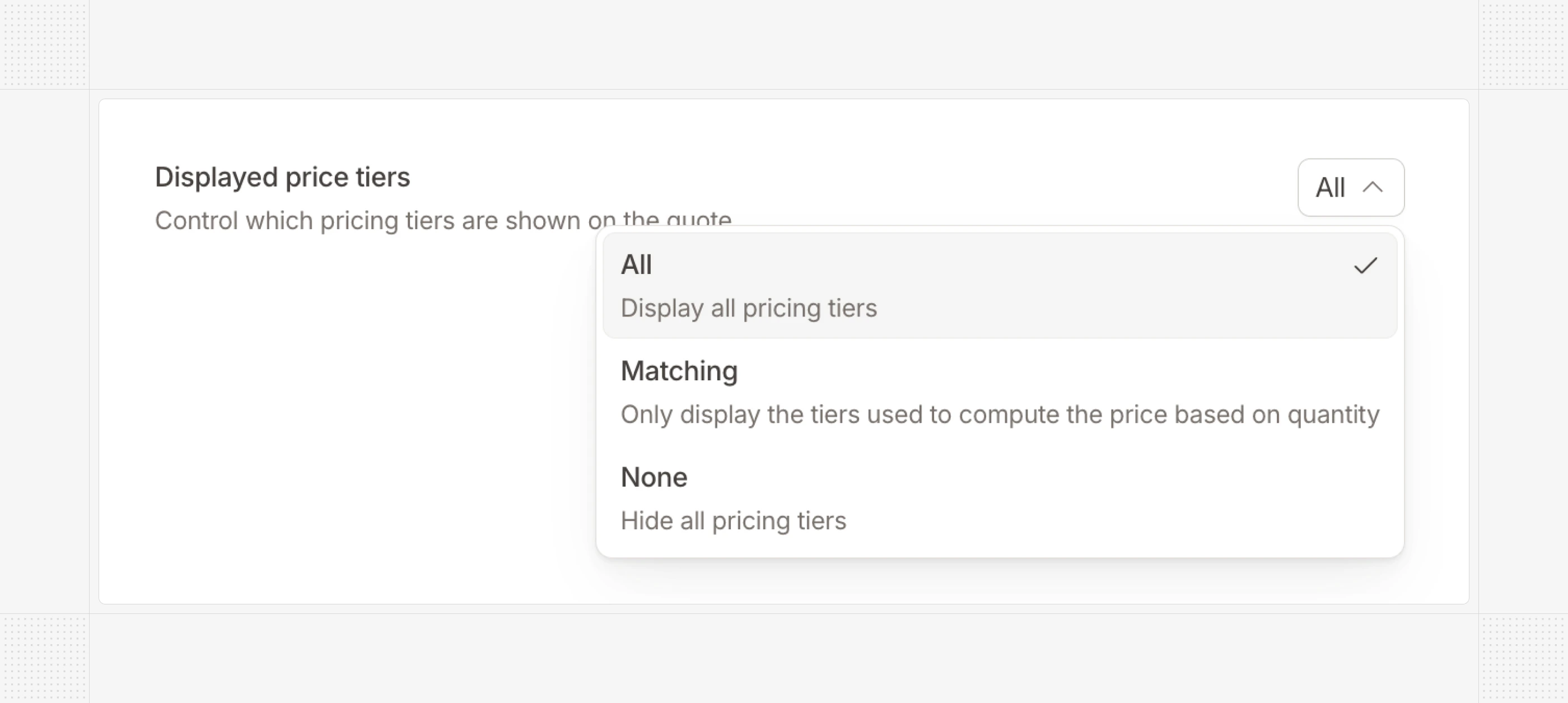Select the checkmark indicating current selection
Image resolution: width=1568 pixels, height=703 pixels.
point(1367,265)
